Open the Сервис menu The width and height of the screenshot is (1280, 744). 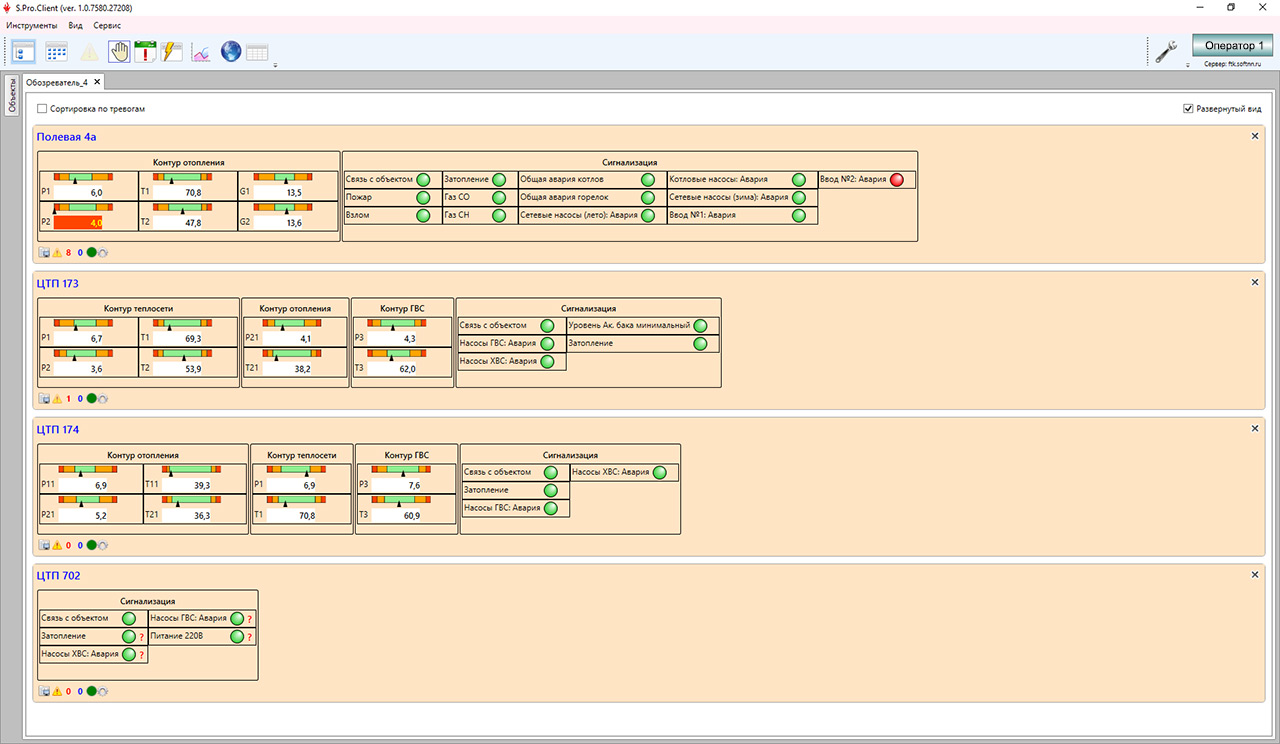tap(107, 24)
